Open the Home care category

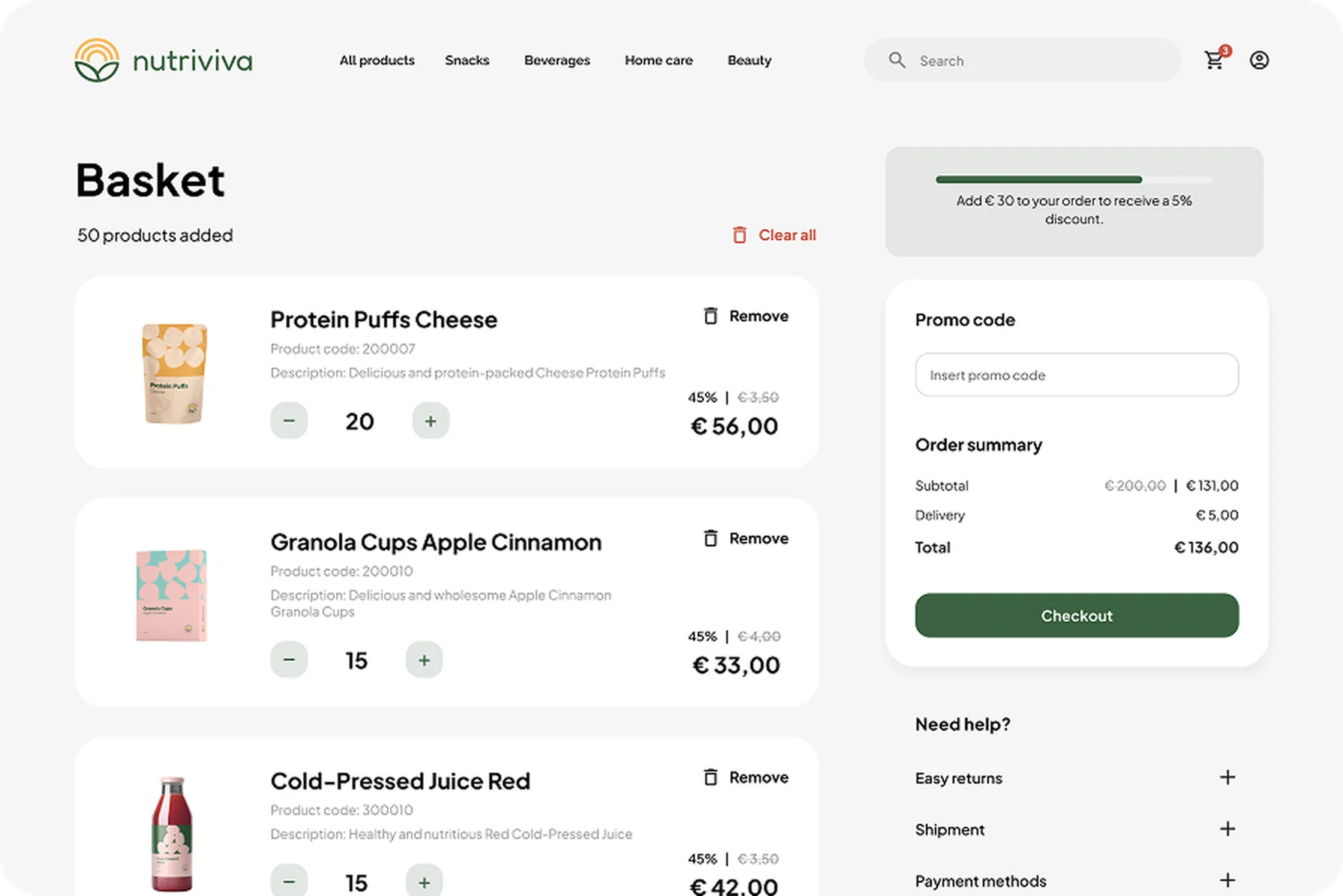point(659,60)
